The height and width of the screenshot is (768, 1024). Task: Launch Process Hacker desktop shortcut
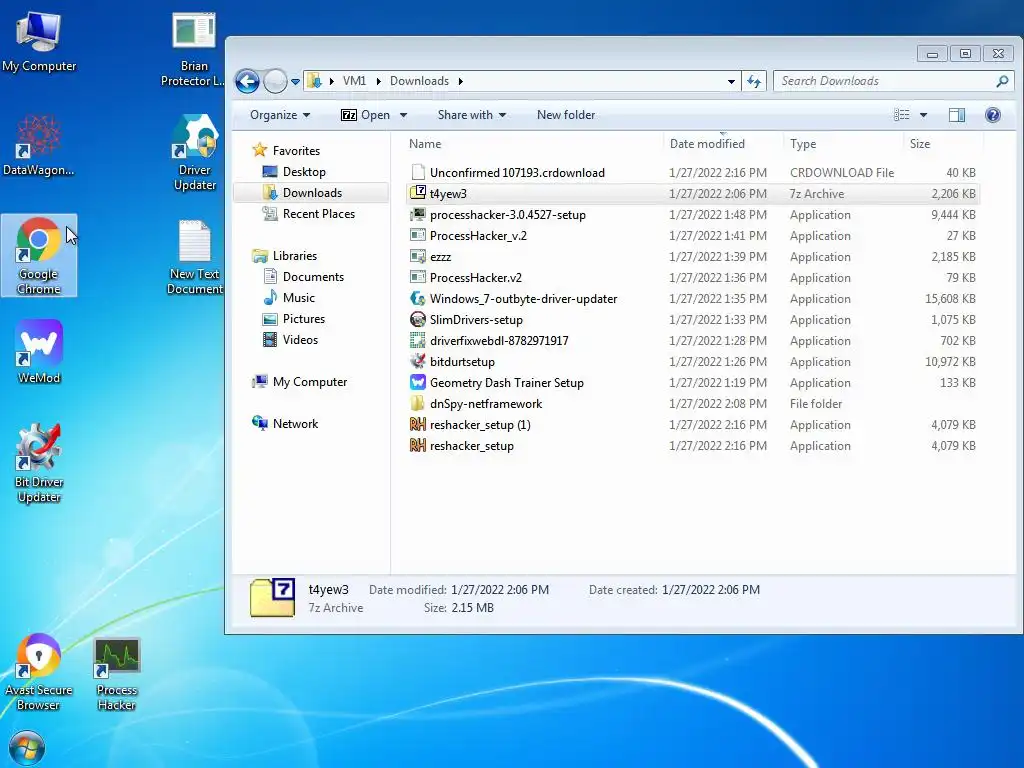coord(116,674)
